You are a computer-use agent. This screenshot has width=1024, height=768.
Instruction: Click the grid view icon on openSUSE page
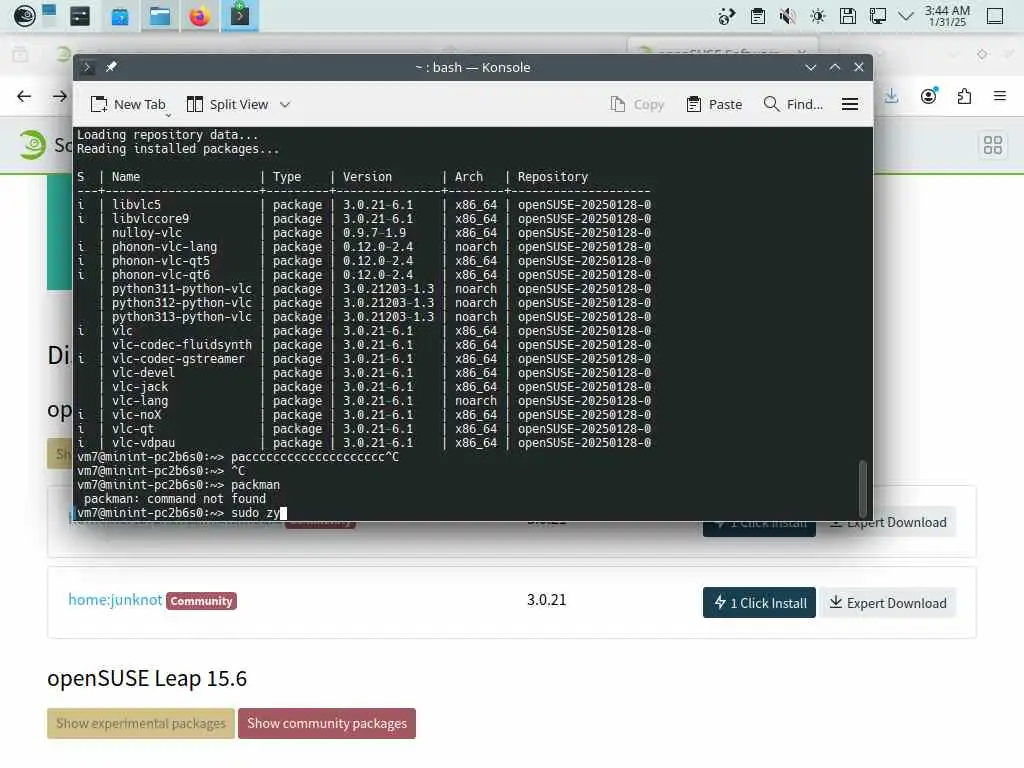tap(993, 145)
